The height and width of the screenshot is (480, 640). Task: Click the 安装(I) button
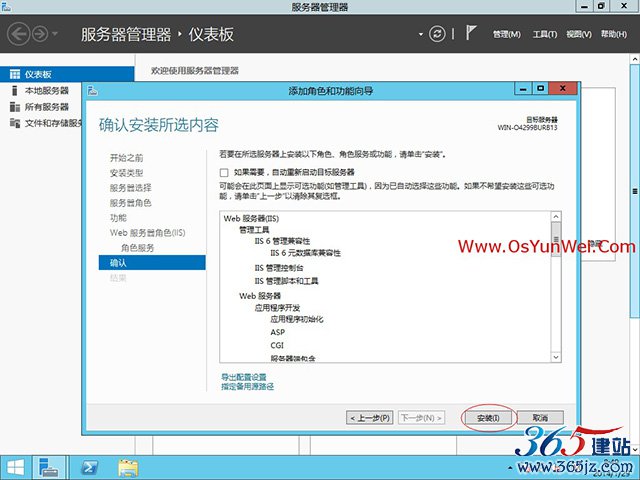(x=488, y=418)
